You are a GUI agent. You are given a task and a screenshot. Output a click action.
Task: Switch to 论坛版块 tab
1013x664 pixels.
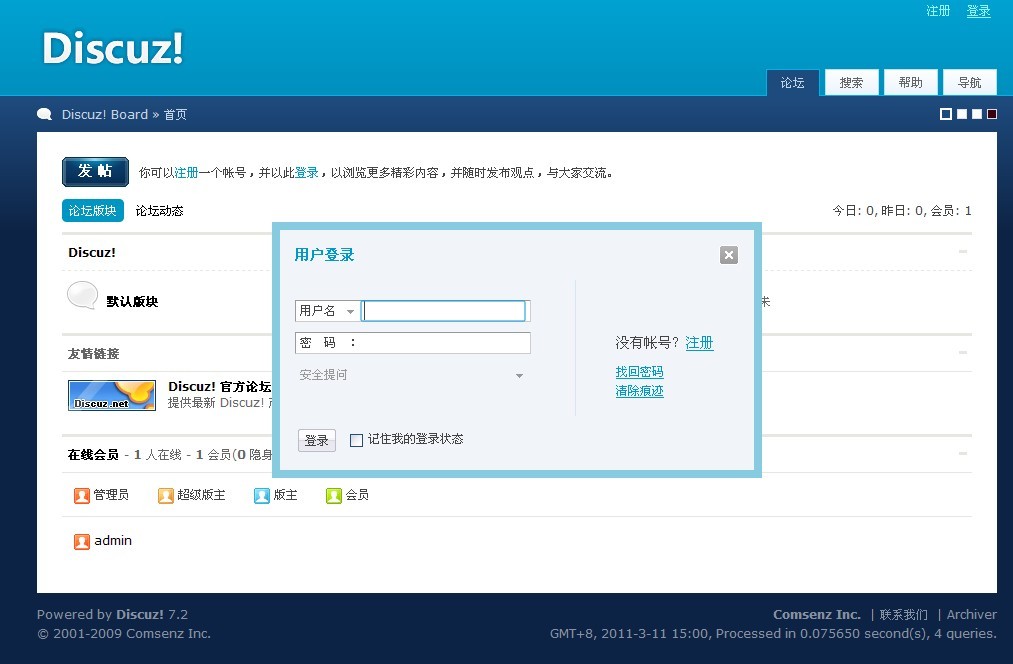coord(92,211)
